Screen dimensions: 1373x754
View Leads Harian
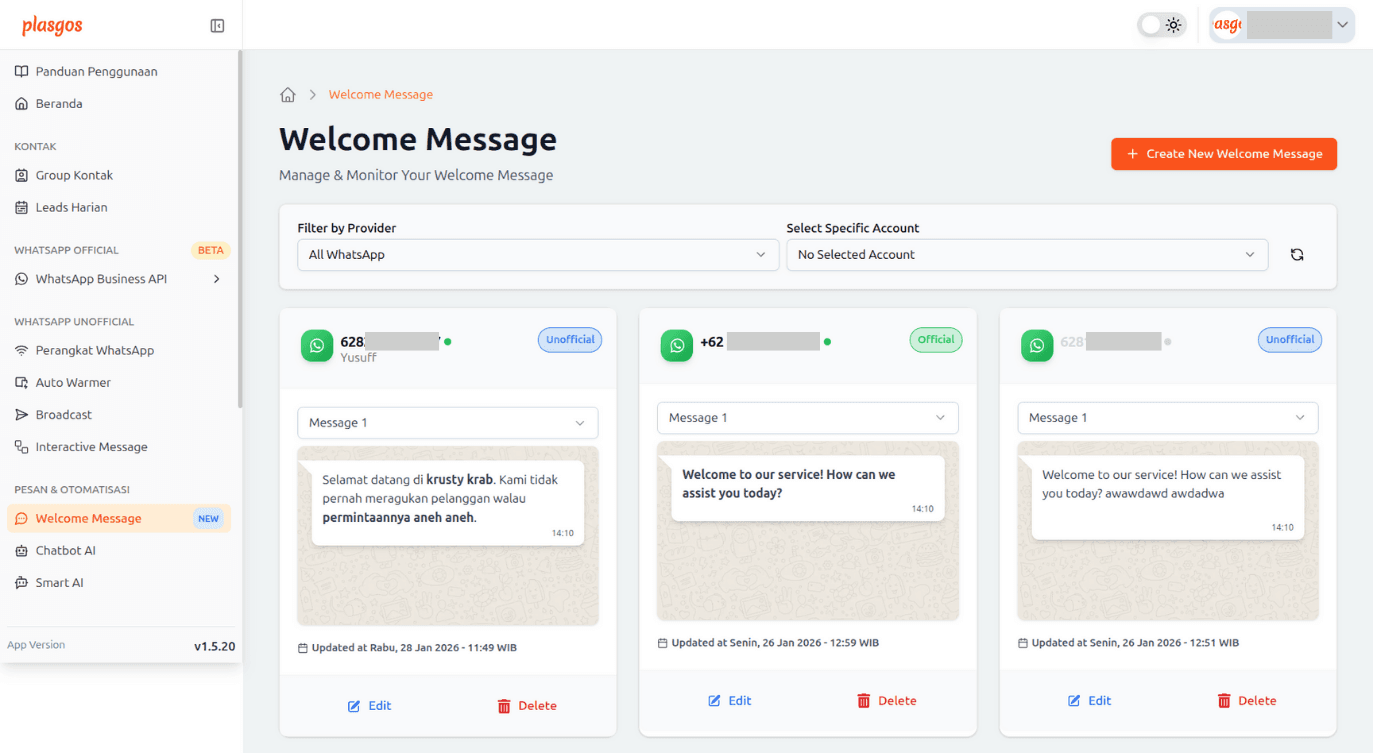pyautogui.click(x=71, y=207)
